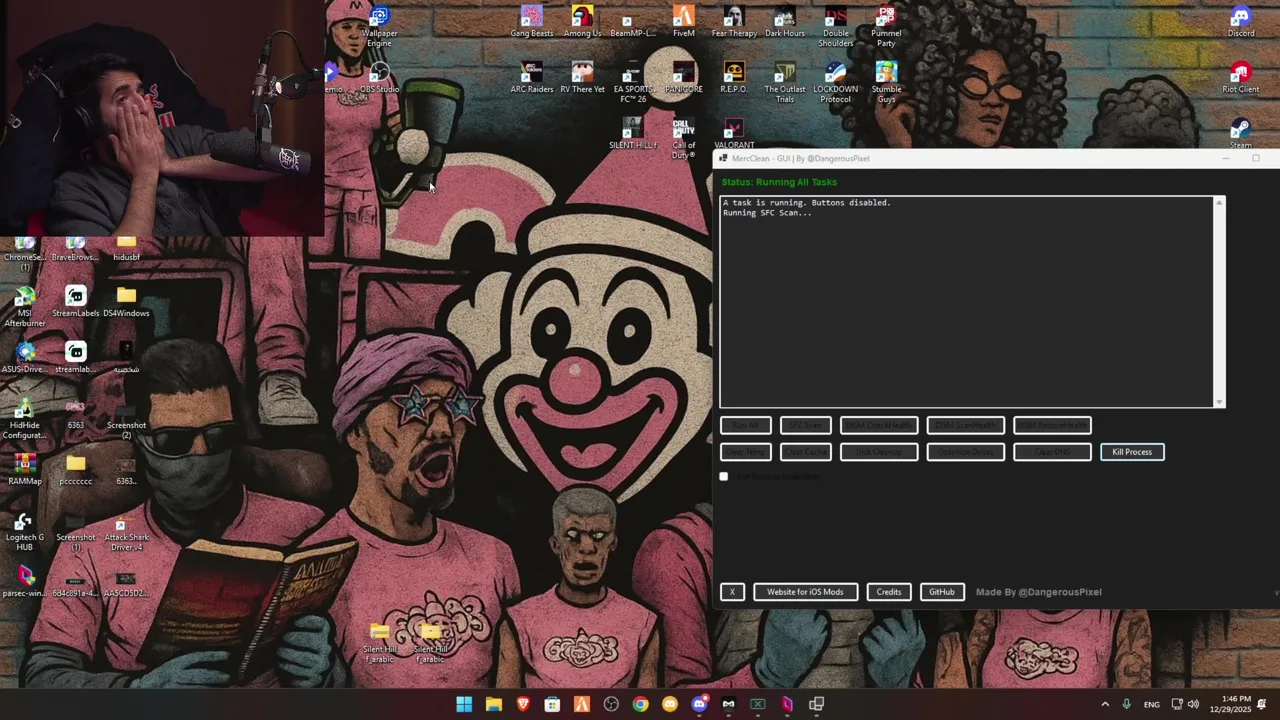Launch Pummel Party from desktop
The height and width of the screenshot is (720, 1280).
(x=886, y=27)
